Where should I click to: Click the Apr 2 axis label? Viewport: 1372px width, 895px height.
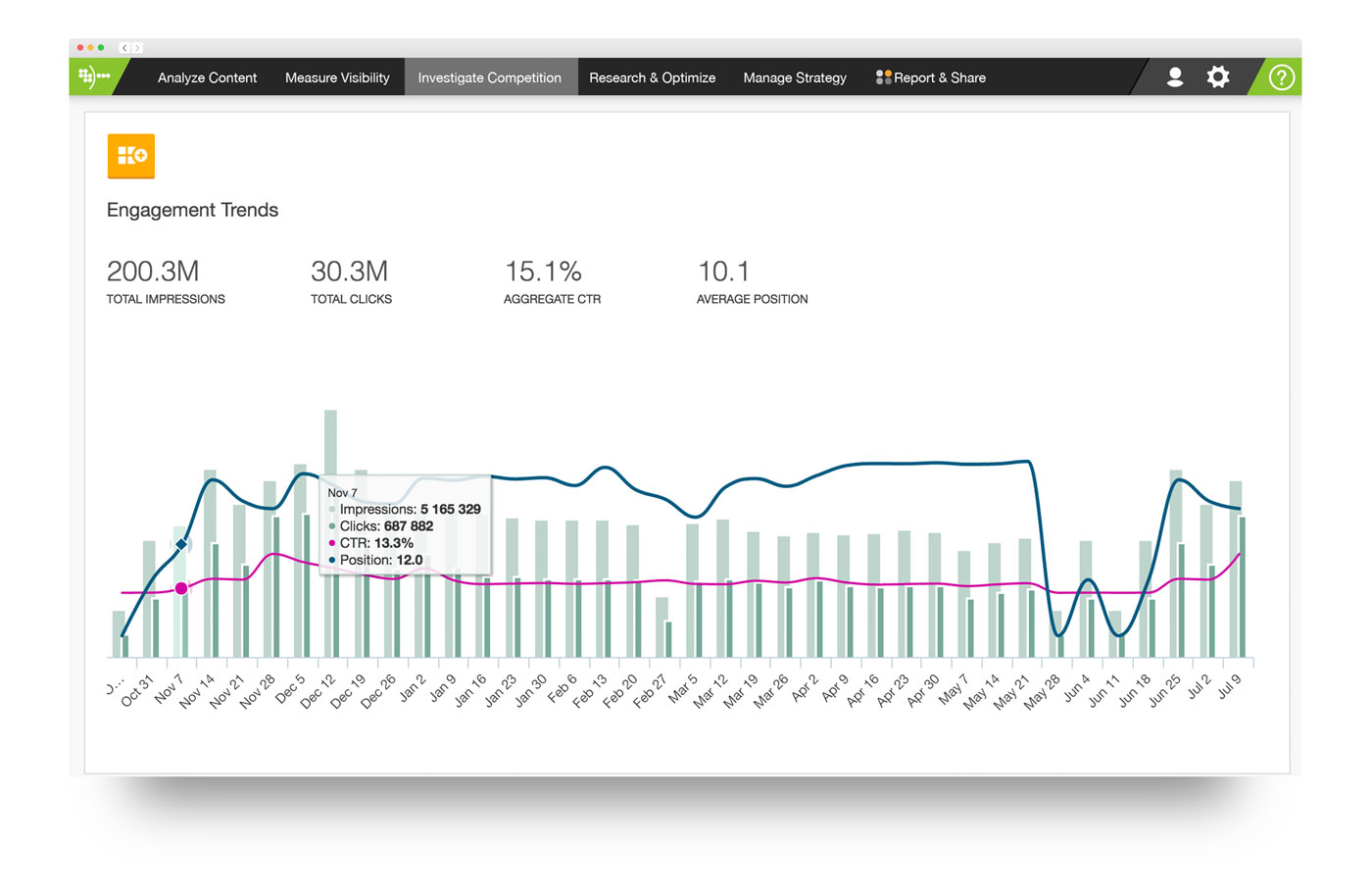pyautogui.click(x=805, y=686)
